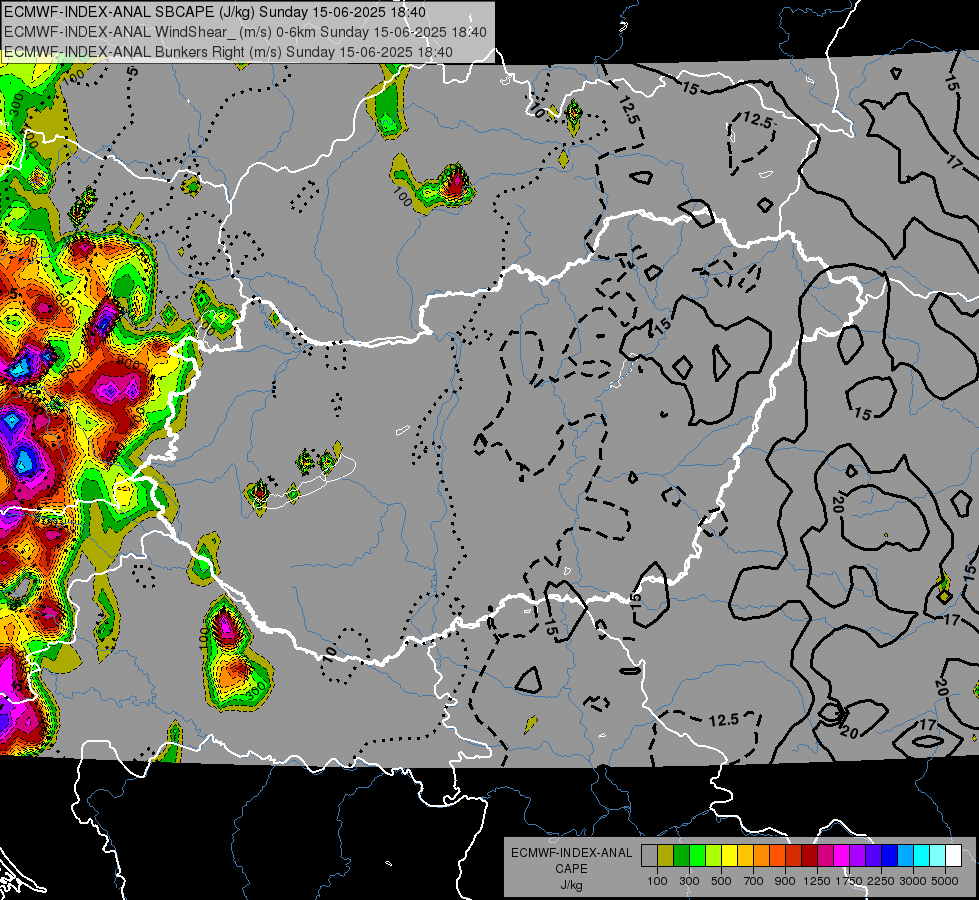Pick the lime yellow-green legend swatch
This screenshot has height=900, width=979.
tap(713, 855)
